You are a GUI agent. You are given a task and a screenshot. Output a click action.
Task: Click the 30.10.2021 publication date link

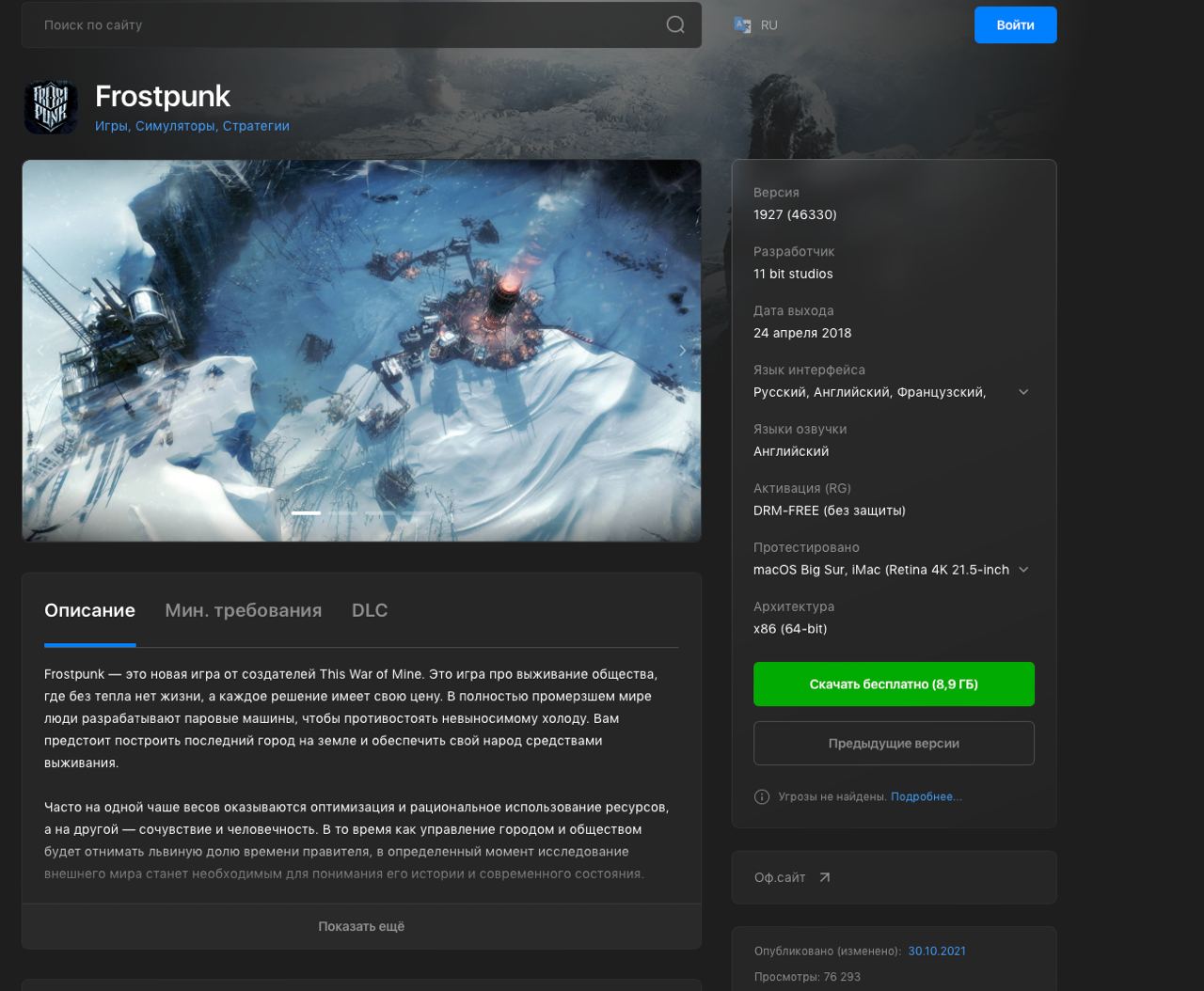(937, 951)
